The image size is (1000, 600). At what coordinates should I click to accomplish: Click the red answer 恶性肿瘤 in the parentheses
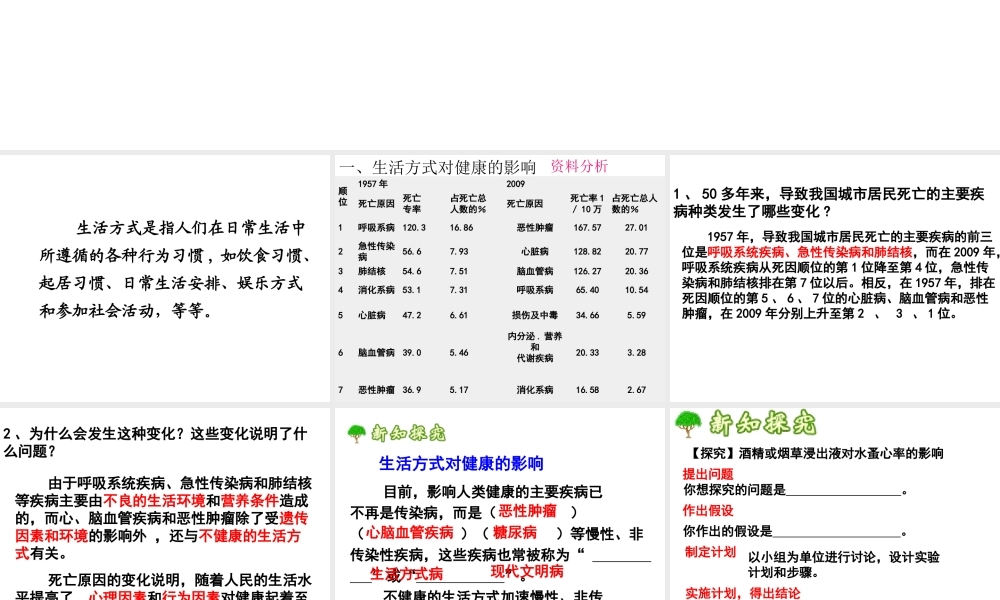[527, 511]
